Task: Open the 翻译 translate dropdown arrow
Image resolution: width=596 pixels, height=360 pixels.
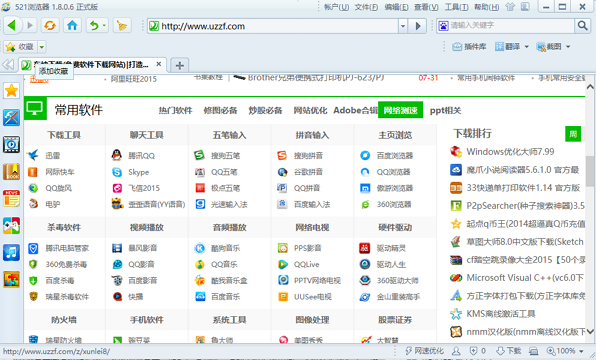Action: [x=526, y=47]
